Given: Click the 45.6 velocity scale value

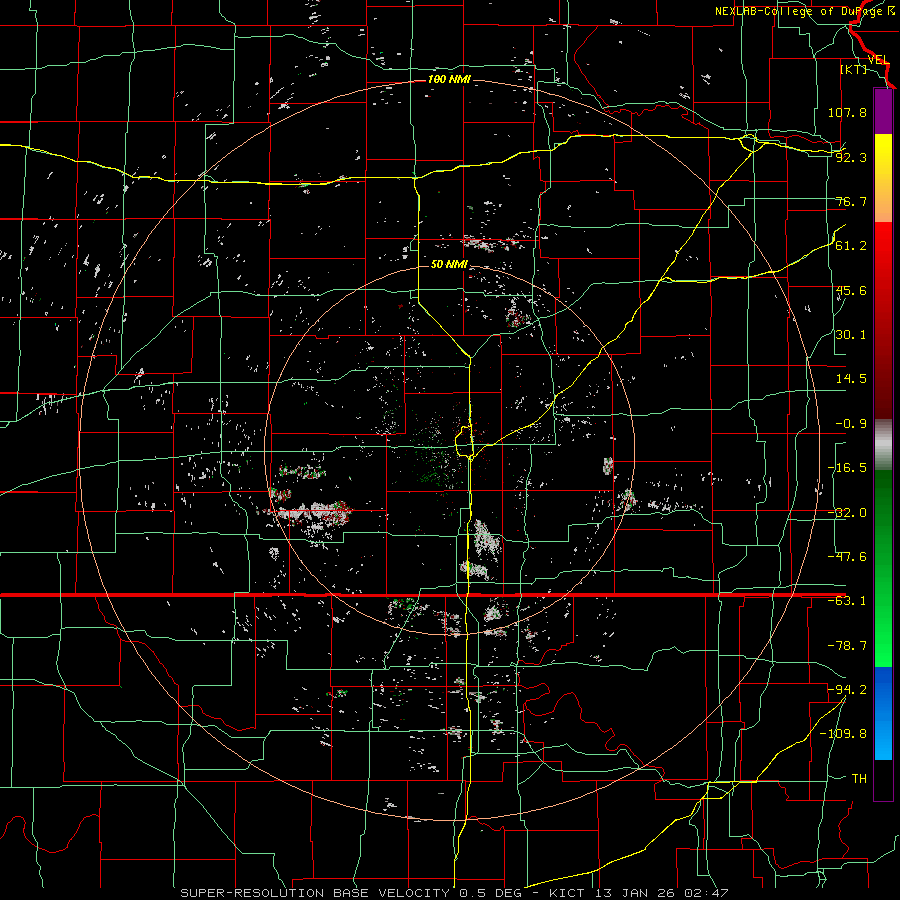Looking at the screenshot, I should [851, 290].
